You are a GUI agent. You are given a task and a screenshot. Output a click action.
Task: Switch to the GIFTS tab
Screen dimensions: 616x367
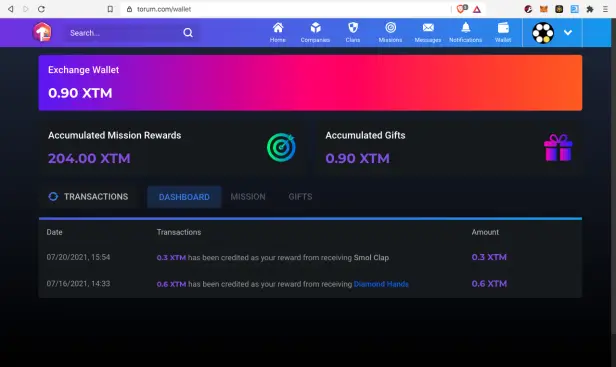[300, 197]
